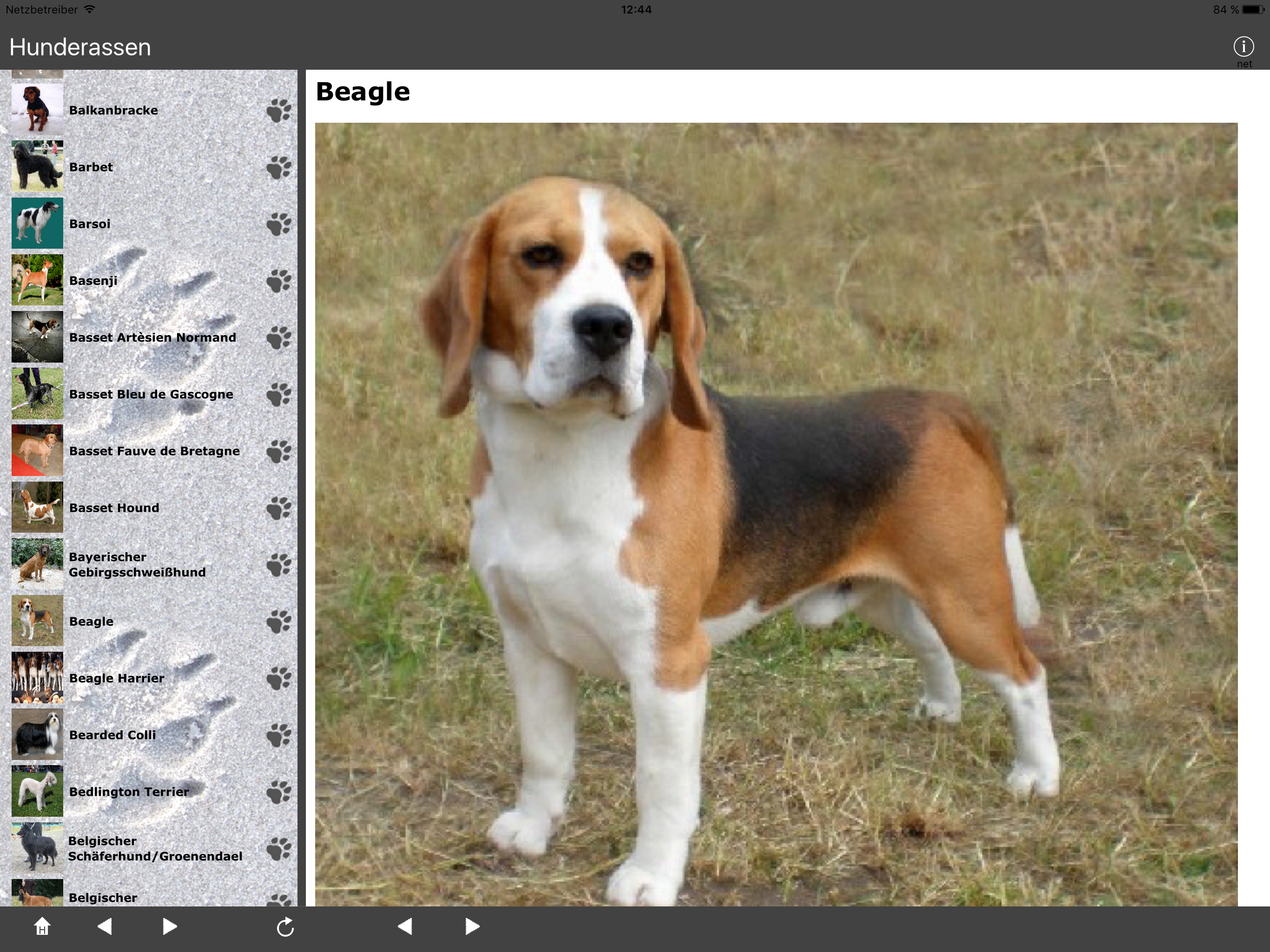Click the Bedlington Terrier thumbnail

pyautogui.click(x=37, y=791)
